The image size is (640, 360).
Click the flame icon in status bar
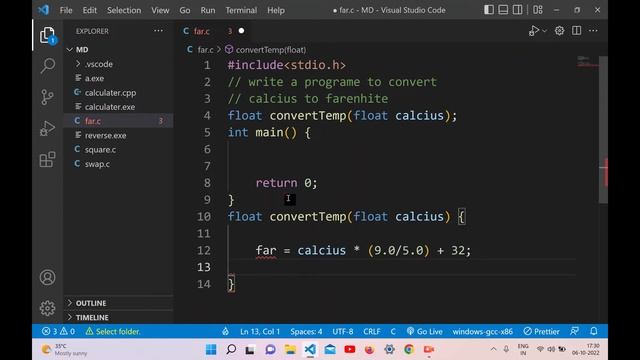click(x=225, y=331)
